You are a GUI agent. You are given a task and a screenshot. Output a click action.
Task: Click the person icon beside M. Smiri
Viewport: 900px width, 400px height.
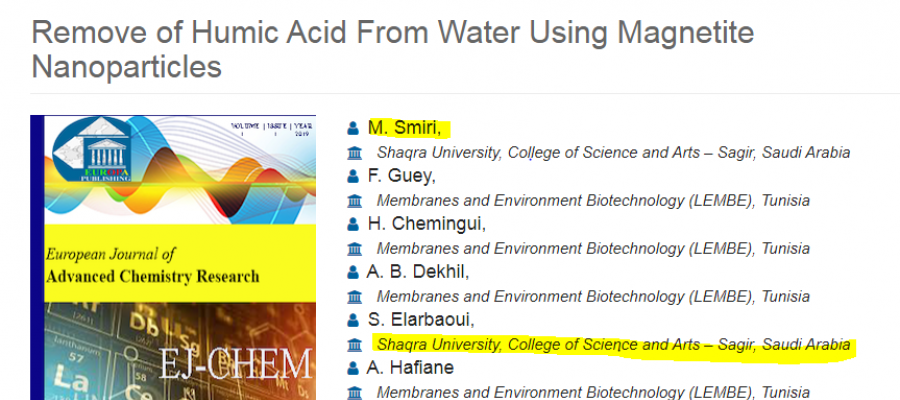(x=353, y=128)
